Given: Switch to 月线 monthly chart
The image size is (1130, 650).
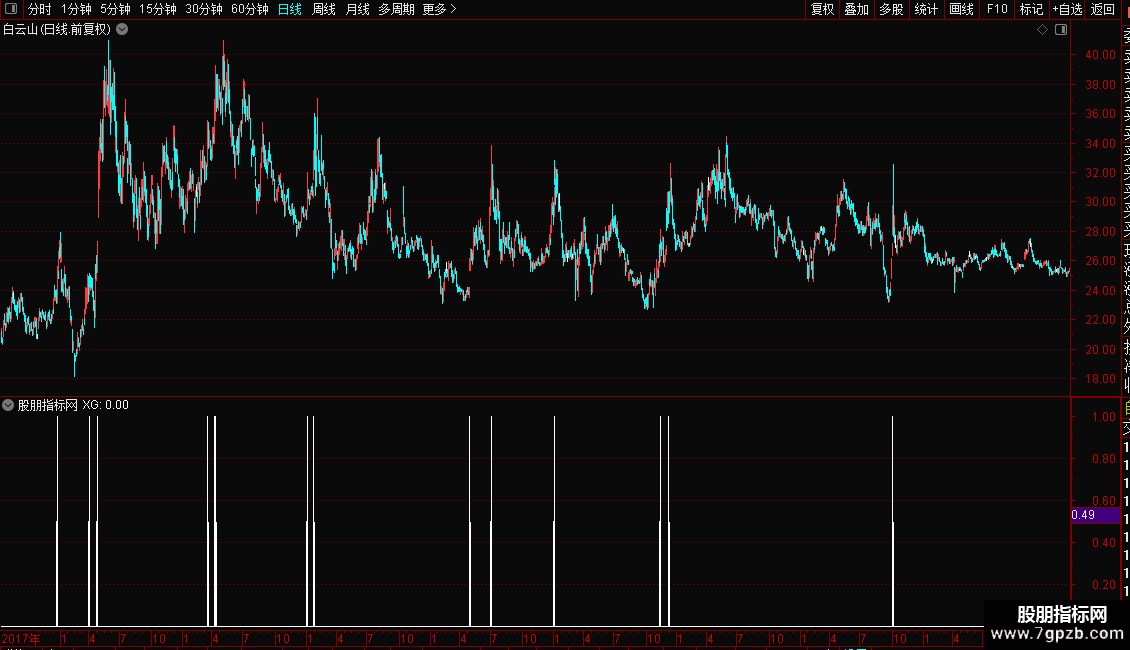Looking at the screenshot, I should pyautogui.click(x=357, y=9).
